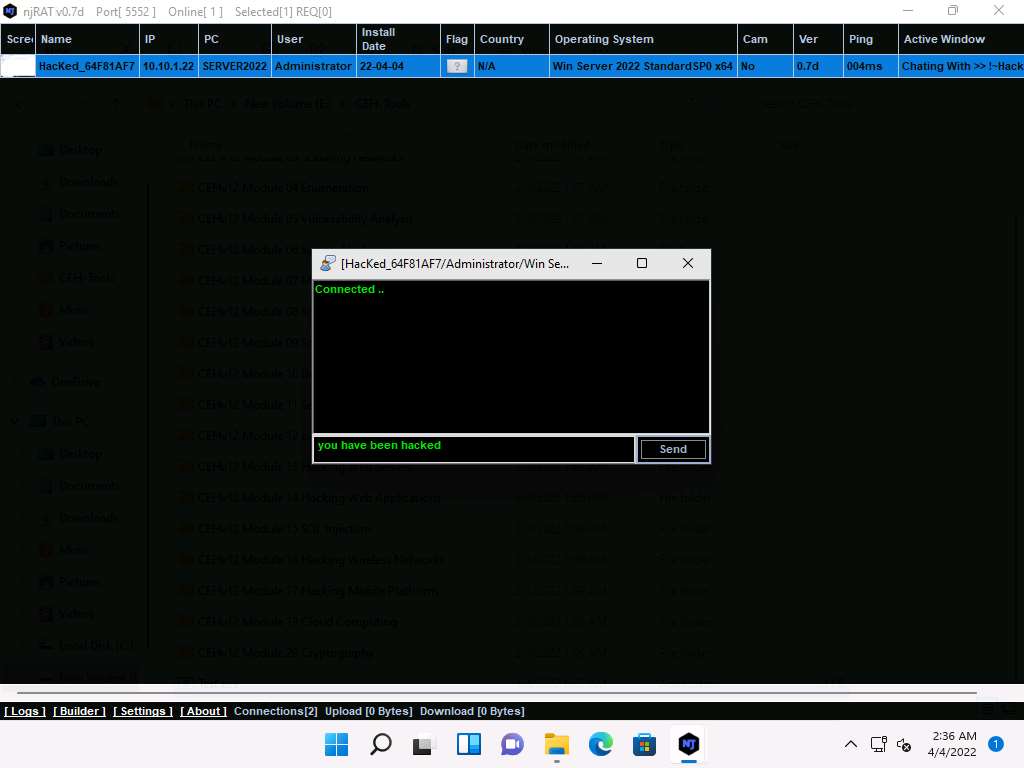Screen dimensions: 1024x768
Task: Launch Microsoft Edge from the taskbar
Action: [x=600, y=744]
